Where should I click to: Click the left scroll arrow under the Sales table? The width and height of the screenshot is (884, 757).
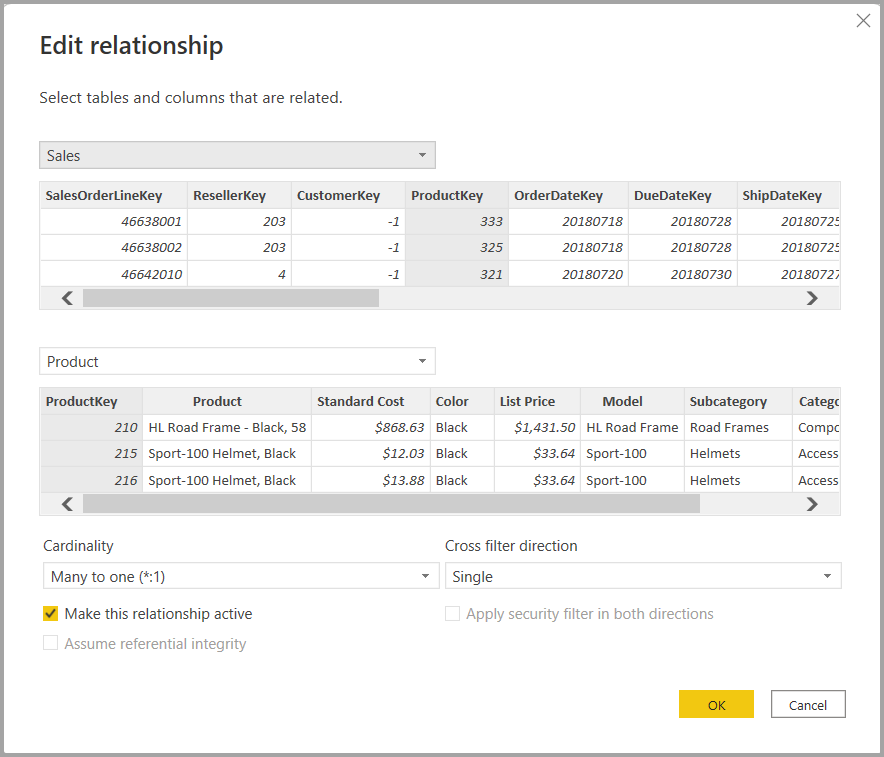pos(66,298)
